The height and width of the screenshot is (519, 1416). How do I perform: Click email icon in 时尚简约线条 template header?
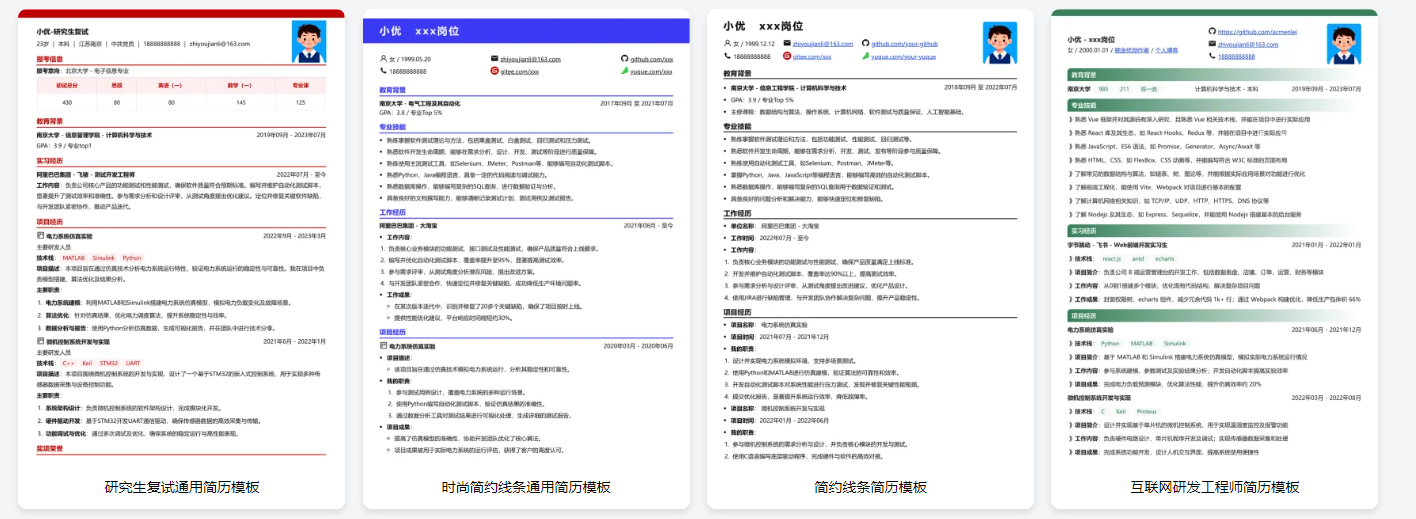(494, 59)
